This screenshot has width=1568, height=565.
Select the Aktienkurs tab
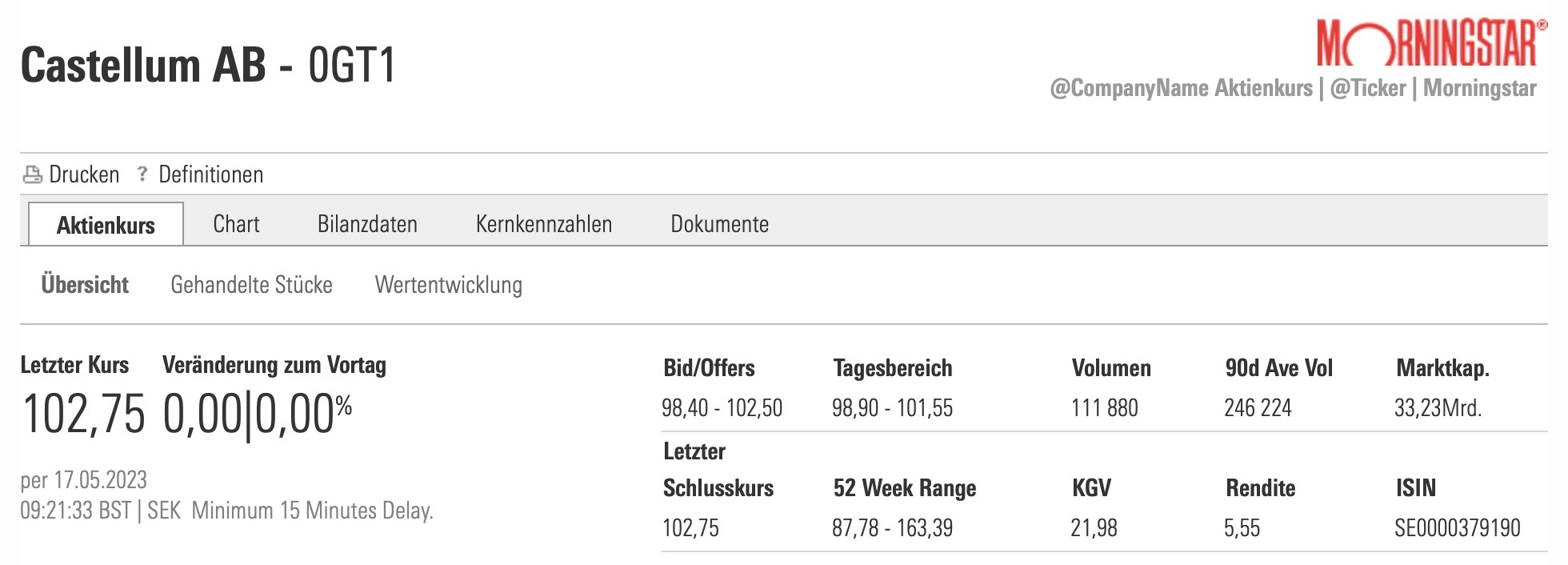(106, 225)
